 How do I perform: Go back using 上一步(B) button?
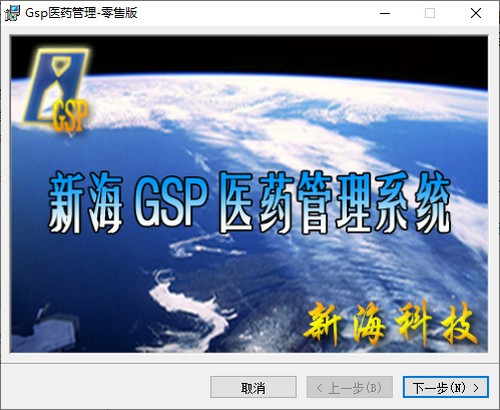[350, 387]
